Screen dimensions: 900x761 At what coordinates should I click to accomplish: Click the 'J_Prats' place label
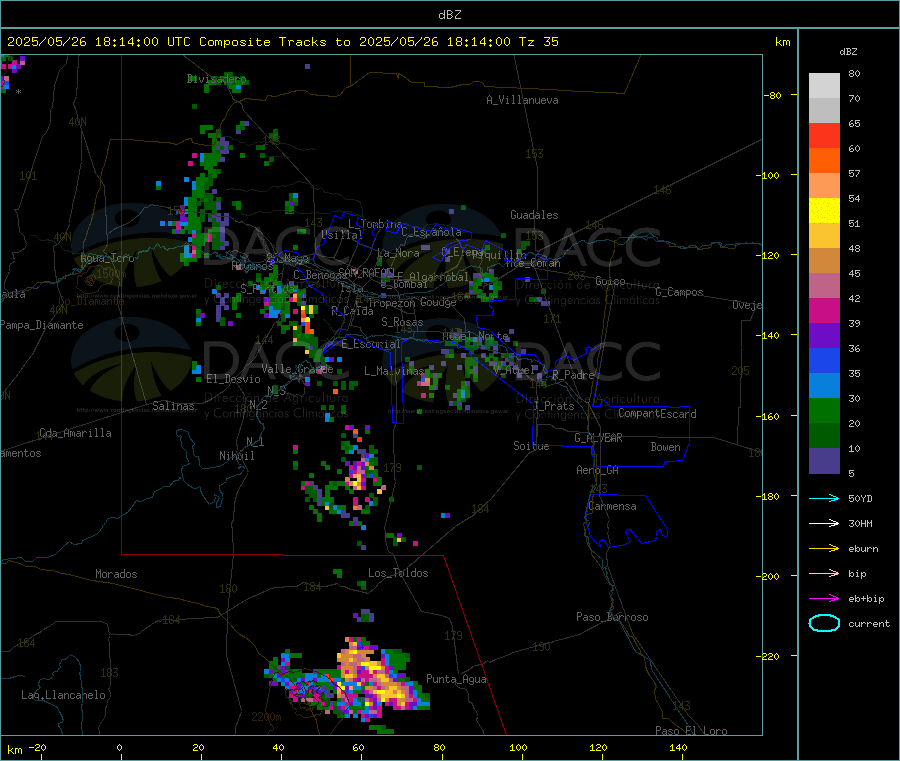[554, 406]
